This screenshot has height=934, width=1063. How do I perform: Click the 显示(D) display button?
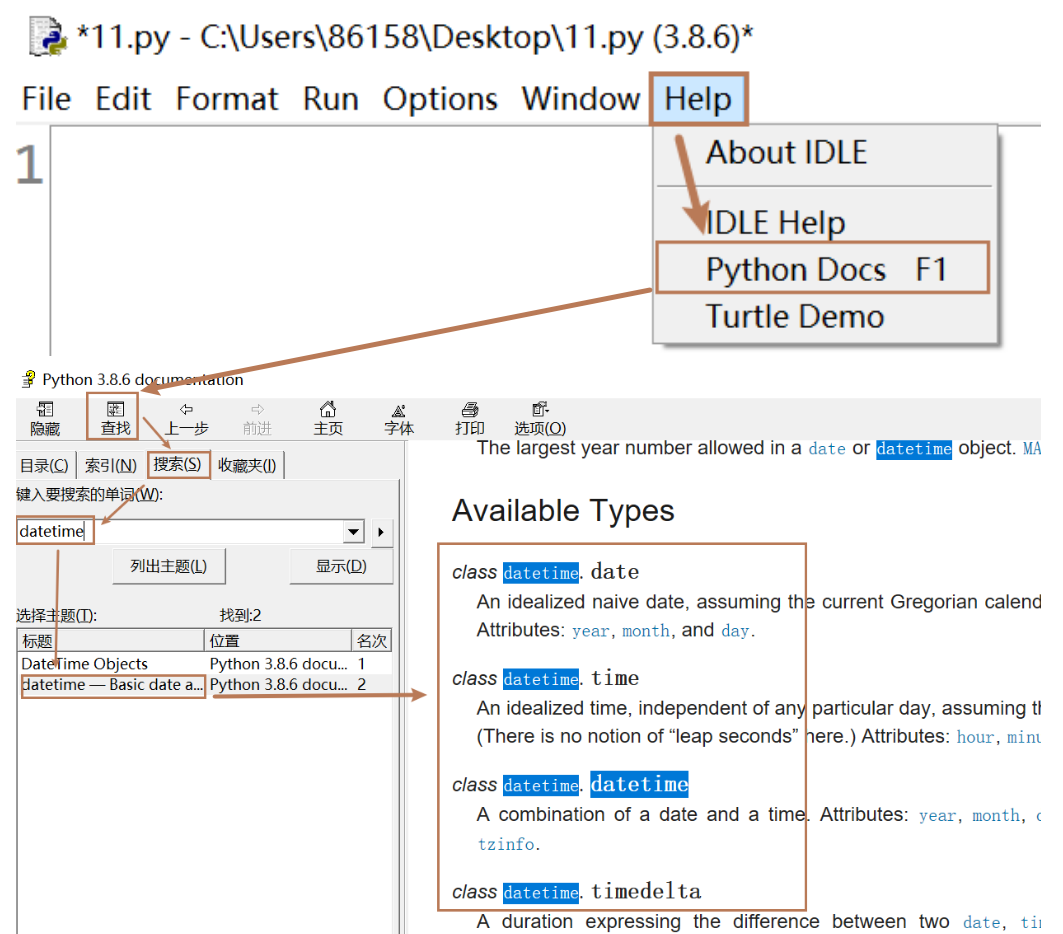pyautogui.click(x=341, y=566)
